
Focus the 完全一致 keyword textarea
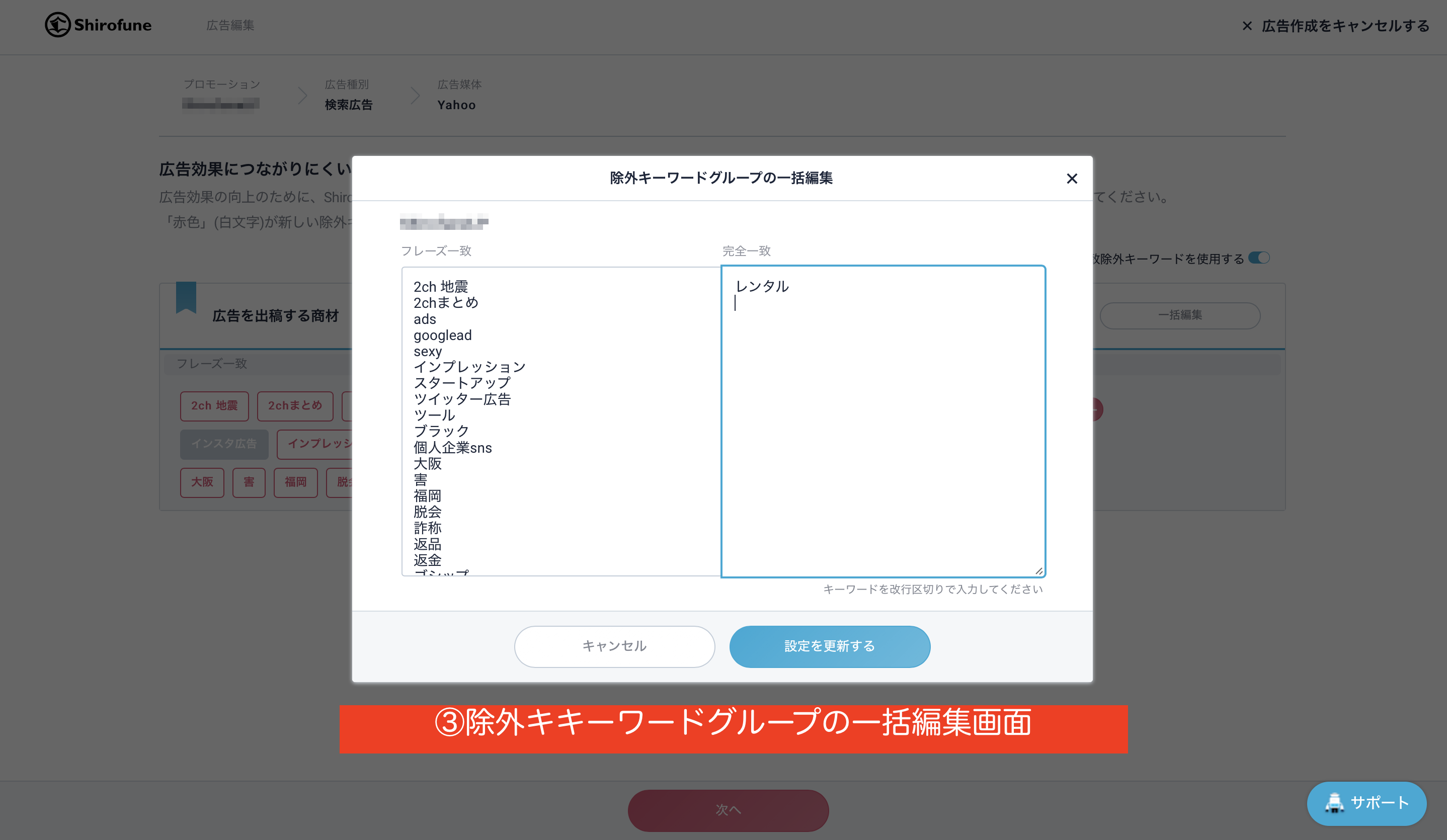(x=883, y=421)
